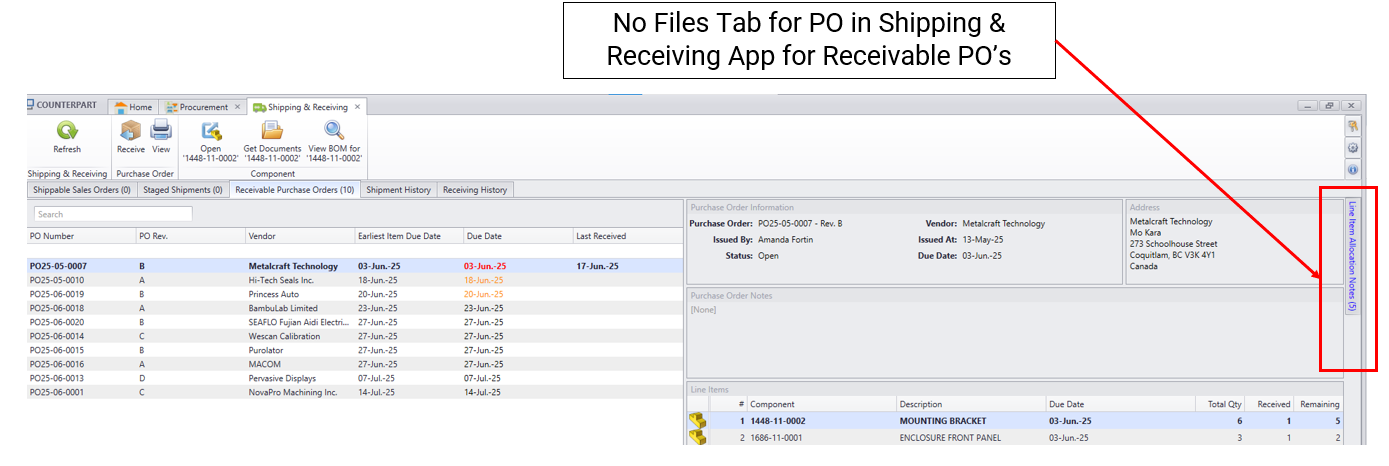
Task: Sort by the Due Date column header in PO list
Action: 482,236
